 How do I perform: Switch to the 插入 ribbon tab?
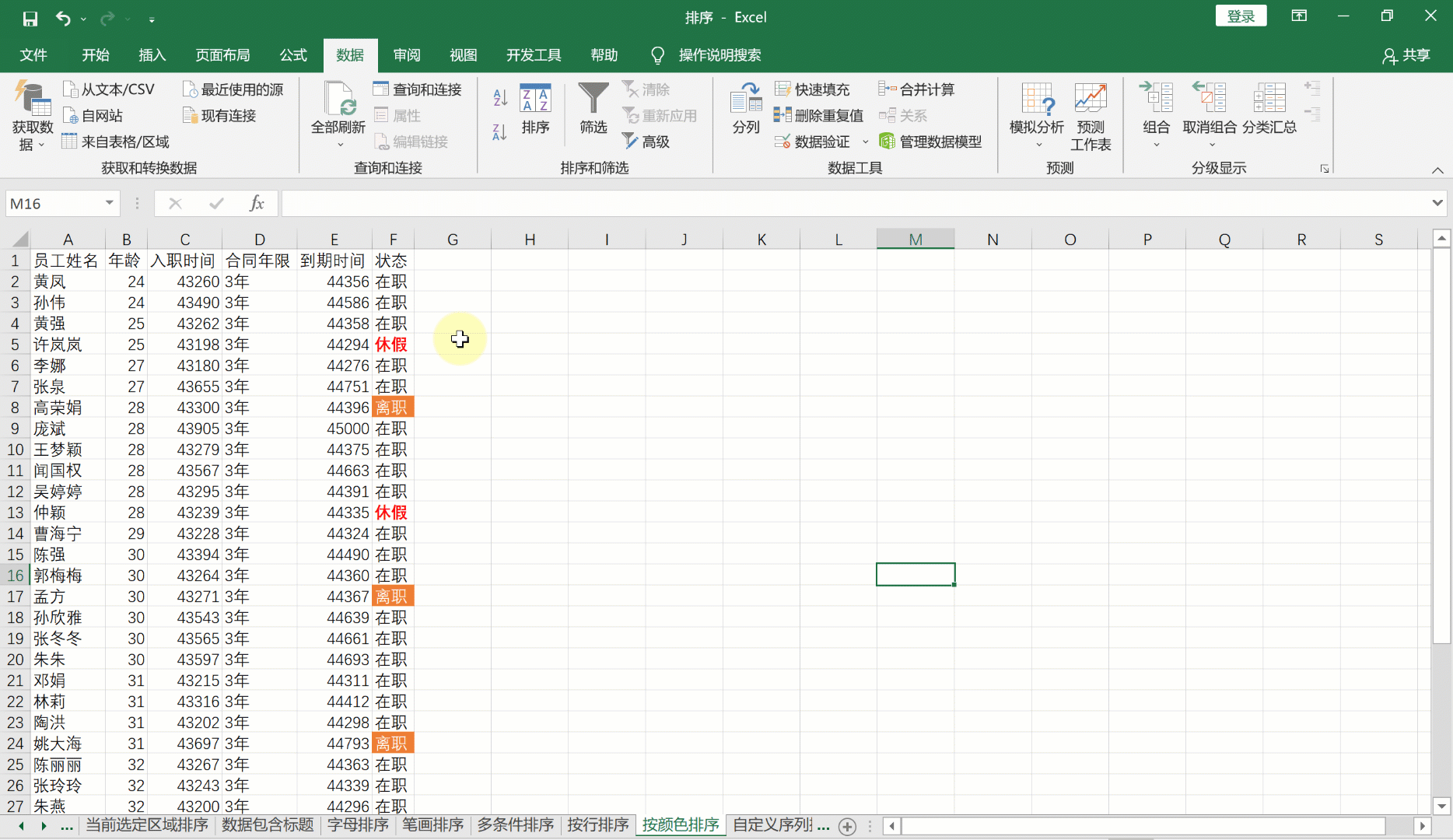pyautogui.click(x=152, y=55)
